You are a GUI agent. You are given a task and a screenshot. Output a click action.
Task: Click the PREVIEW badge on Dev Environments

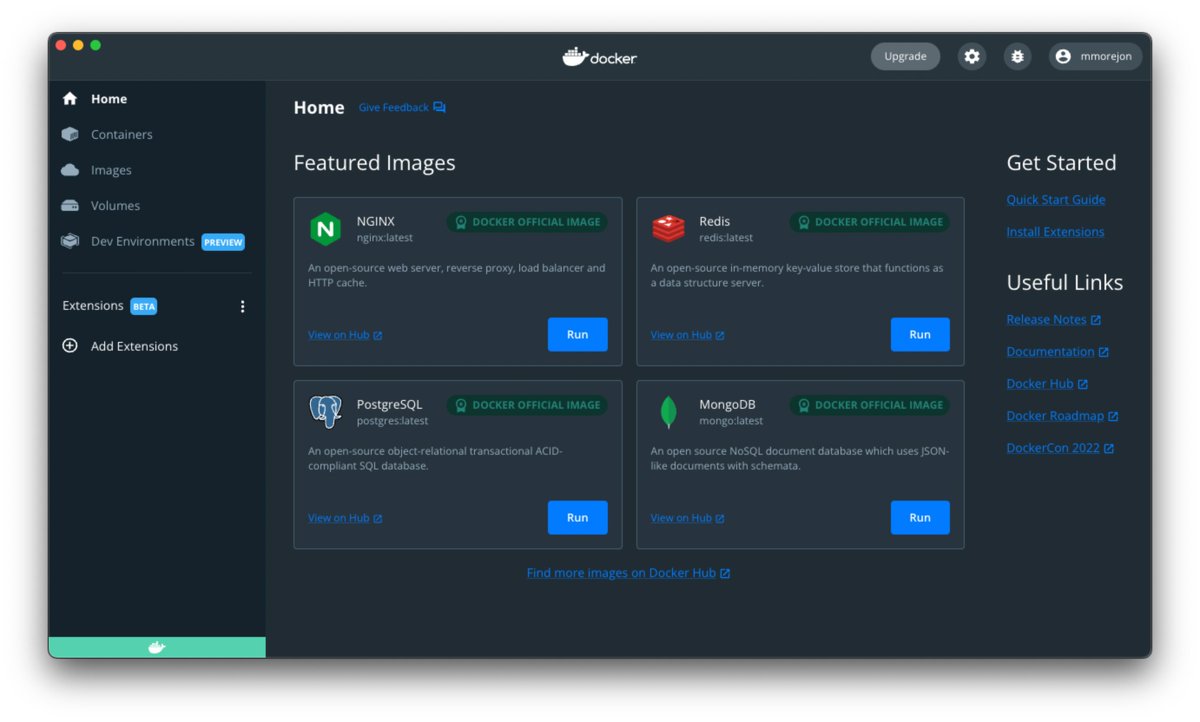pyautogui.click(x=223, y=242)
